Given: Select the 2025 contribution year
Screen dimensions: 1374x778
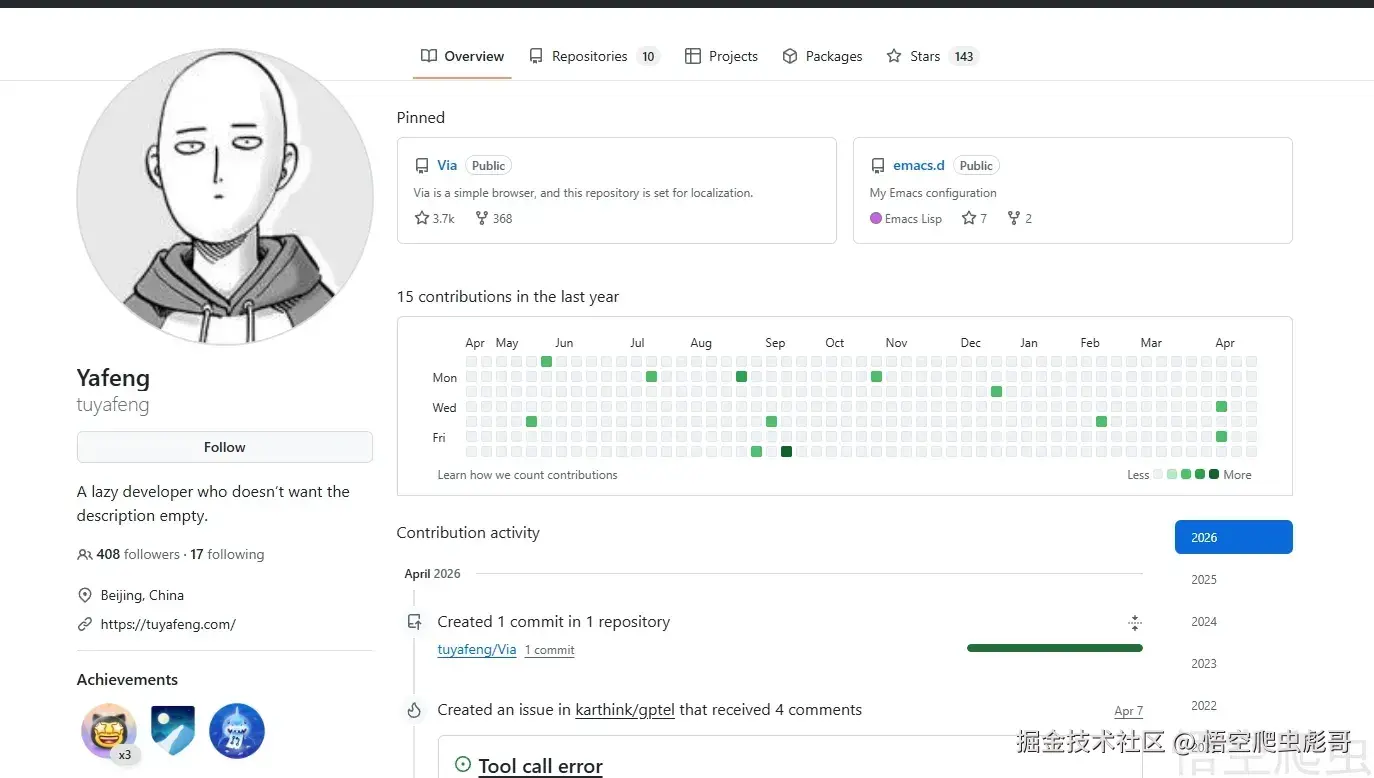Looking at the screenshot, I should click(1204, 579).
